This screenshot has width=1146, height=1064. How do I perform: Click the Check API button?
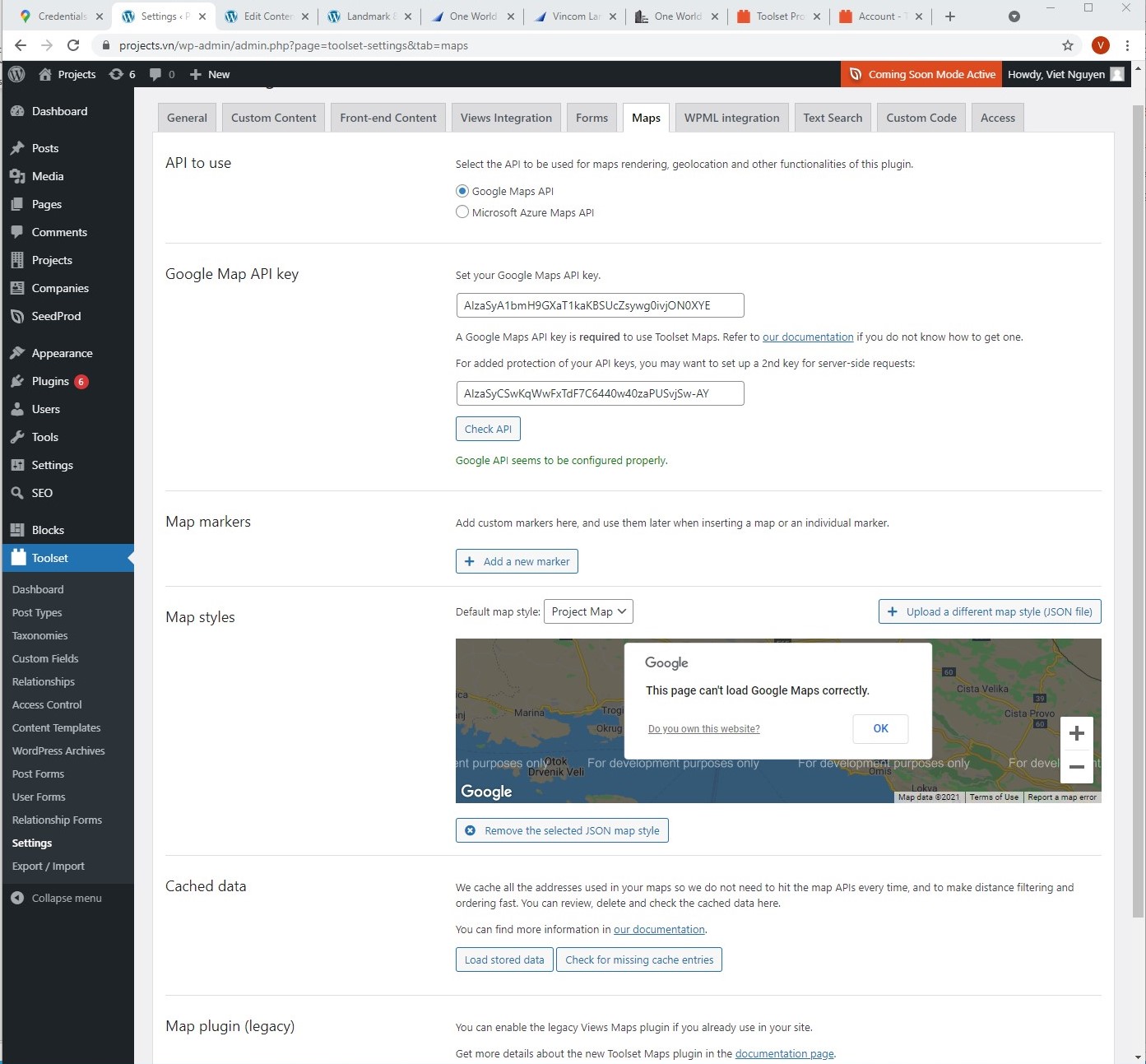tap(488, 429)
